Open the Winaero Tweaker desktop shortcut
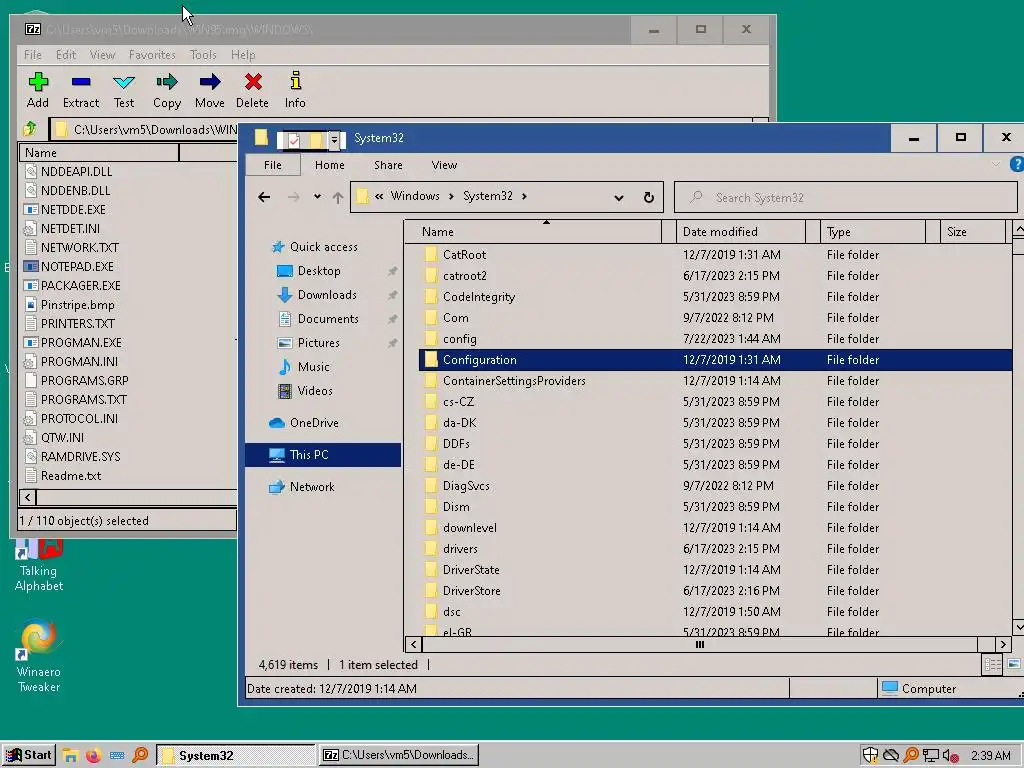The width and height of the screenshot is (1024, 768). pos(39,656)
